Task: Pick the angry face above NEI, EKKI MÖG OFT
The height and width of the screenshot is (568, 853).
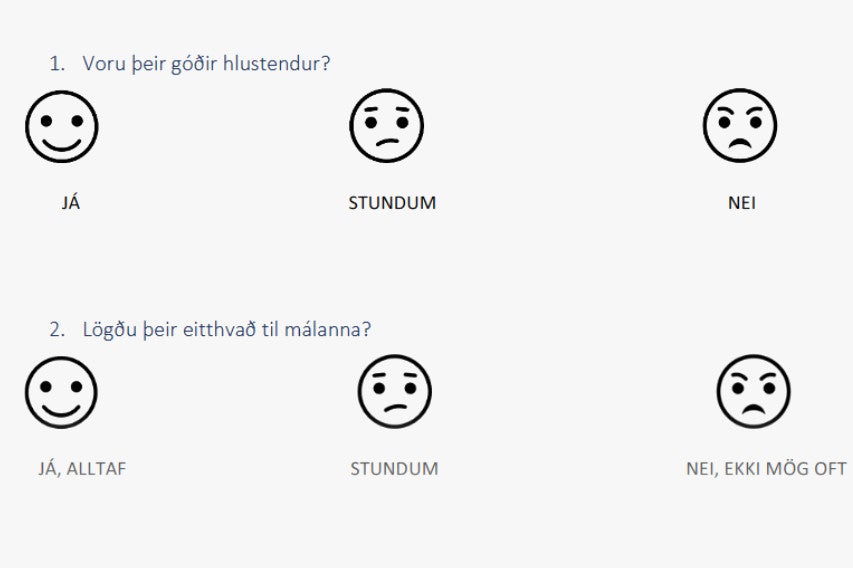Action: (753, 391)
